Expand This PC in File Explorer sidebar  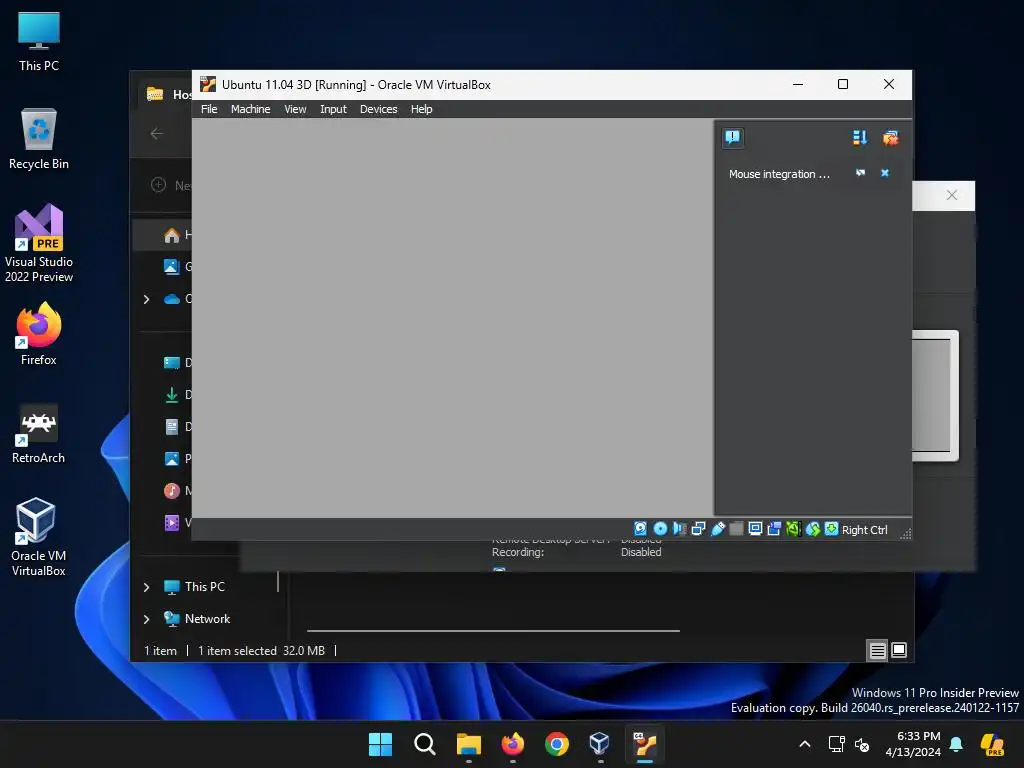click(146, 587)
